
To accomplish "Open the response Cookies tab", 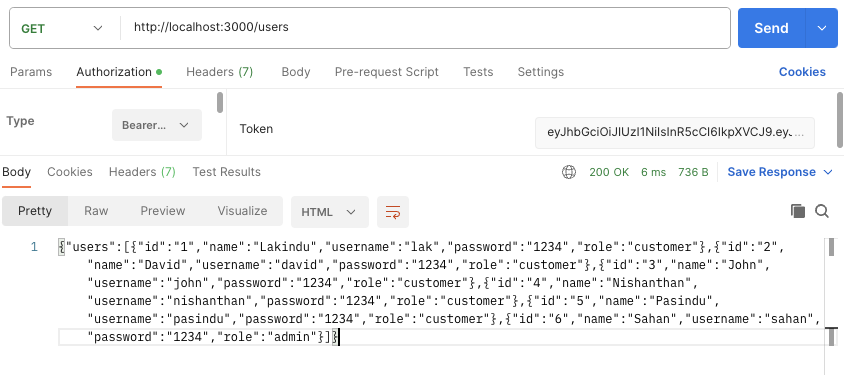I will pyautogui.click(x=70, y=172).
